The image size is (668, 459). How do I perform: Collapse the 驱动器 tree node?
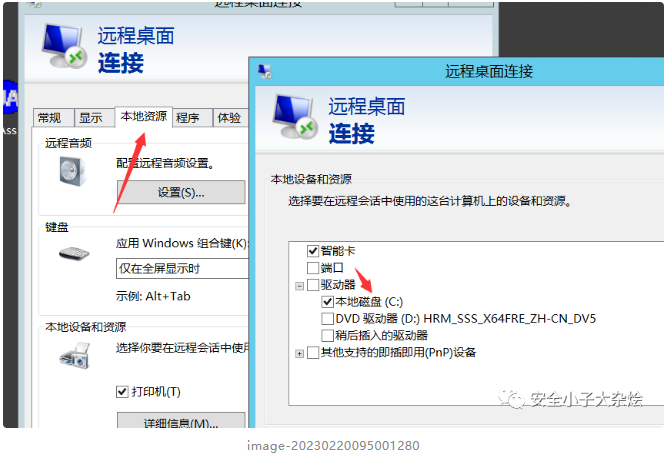tap(299, 286)
